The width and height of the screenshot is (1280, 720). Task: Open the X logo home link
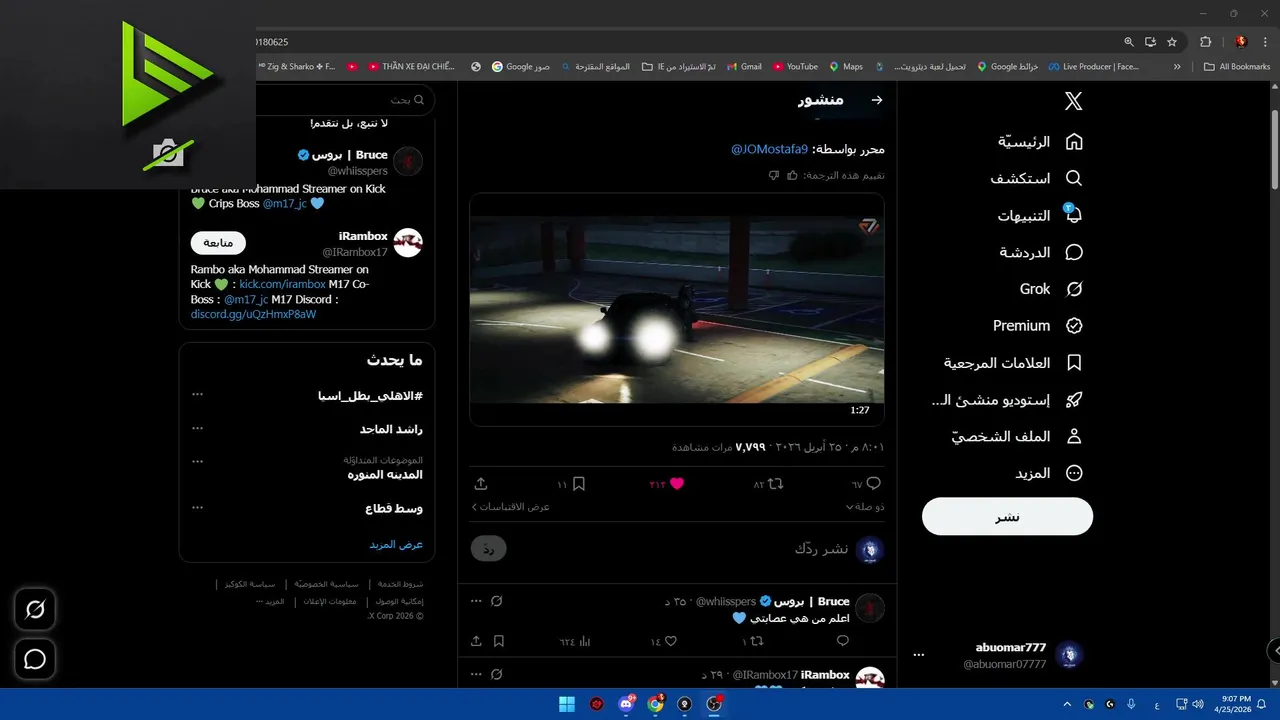pyautogui.click(x=1073, y=101)
